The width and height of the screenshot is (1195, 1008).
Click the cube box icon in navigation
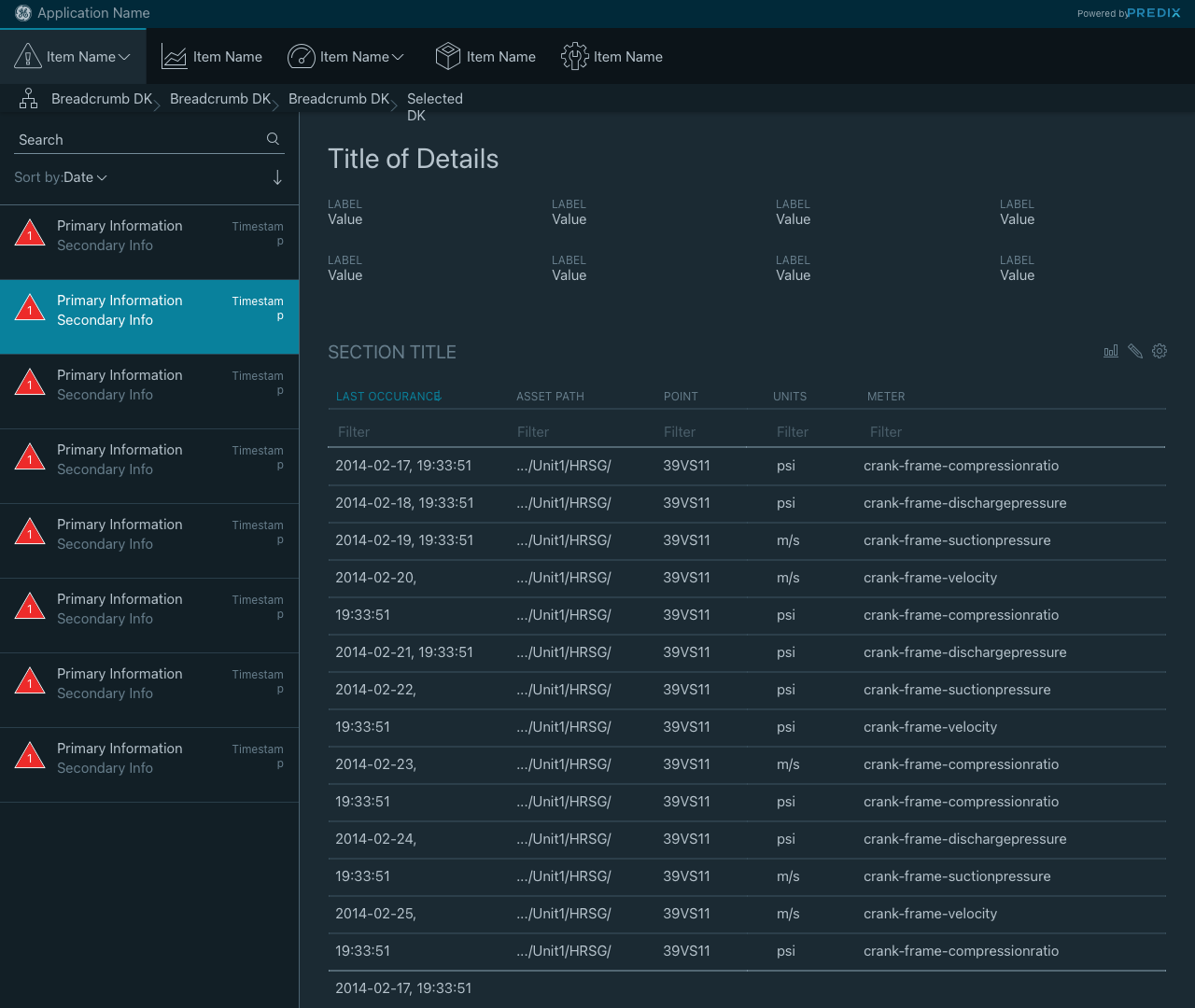[448, 57]
